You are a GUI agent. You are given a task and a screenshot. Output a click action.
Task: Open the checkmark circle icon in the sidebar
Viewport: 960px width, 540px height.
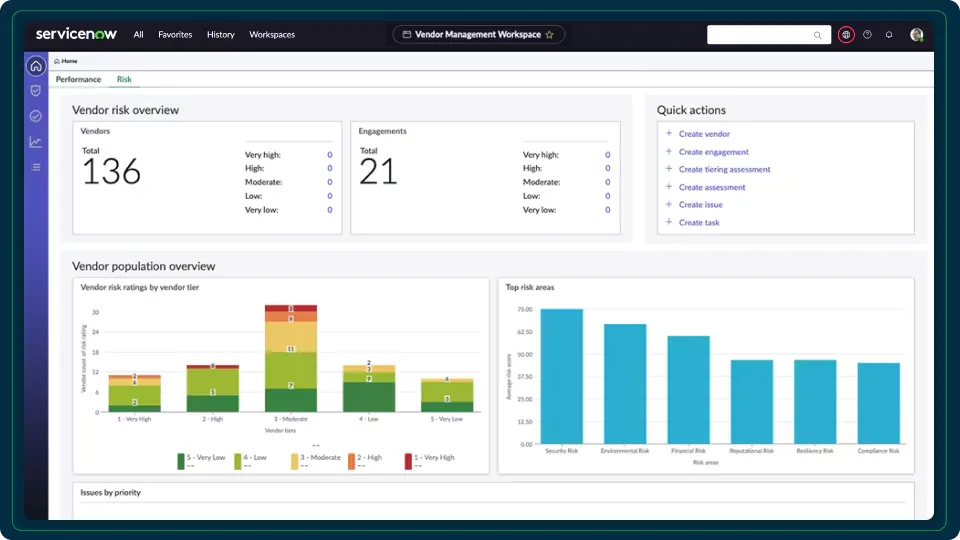pyautogui.click(x=36, y=116)
